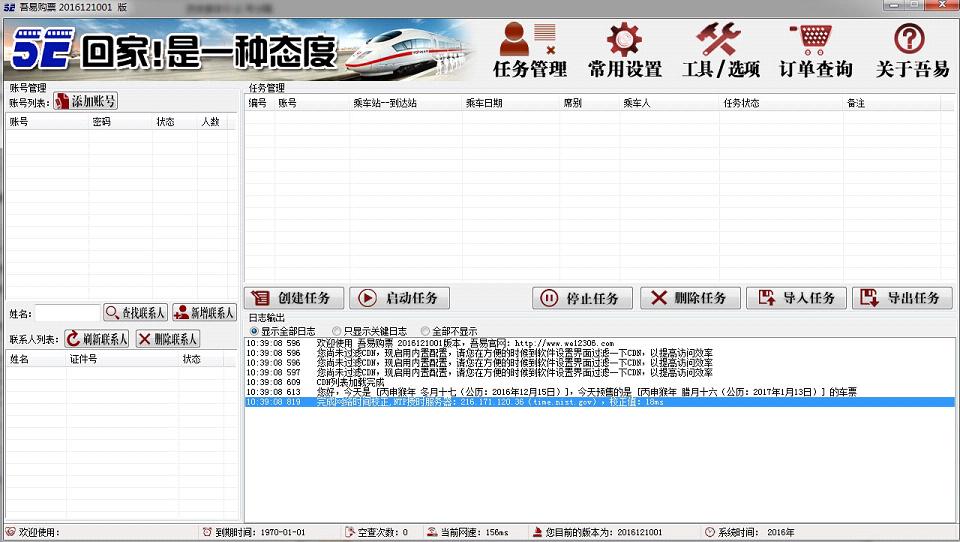960x542 pixels.
Task: Select log line about 丙申猴年 冬月十七
Action: (x=599, y=392)
